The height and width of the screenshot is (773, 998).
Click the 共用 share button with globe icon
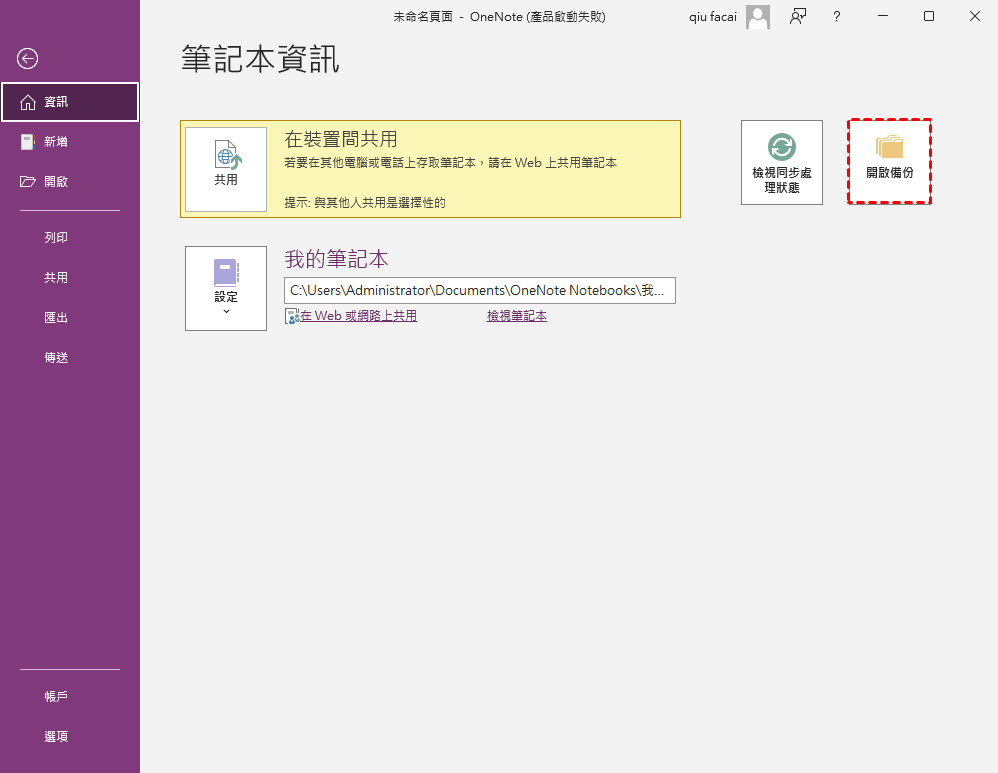(226, 169)
